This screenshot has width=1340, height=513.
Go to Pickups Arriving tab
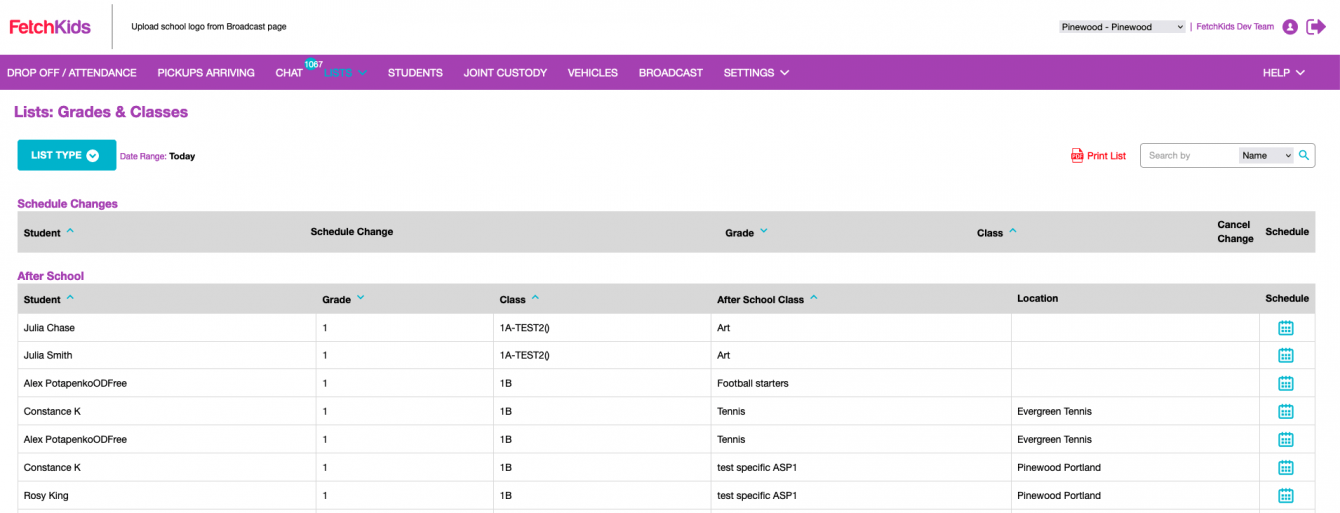[206, 73]
